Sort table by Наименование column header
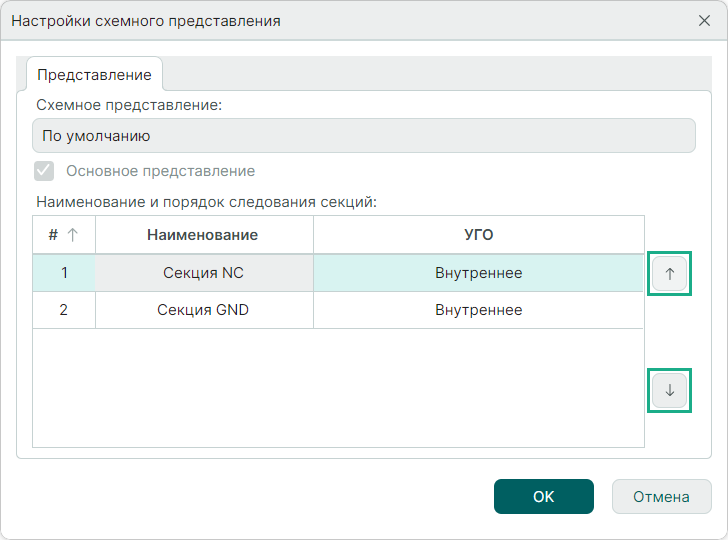Image resolution: width=728 pixels, height=540 pixels. pyautogui.click(x=203, y=235)
